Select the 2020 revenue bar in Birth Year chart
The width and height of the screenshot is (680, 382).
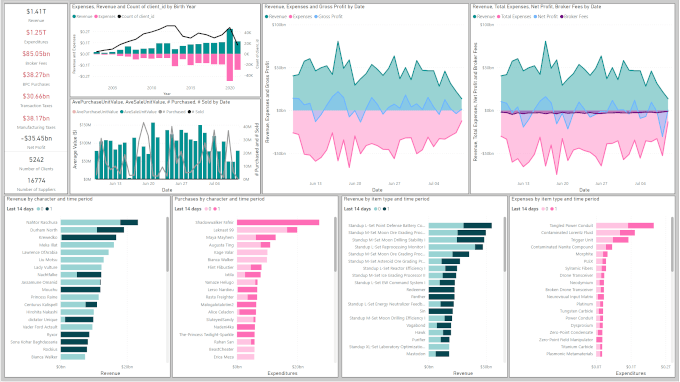click(230, 41)
